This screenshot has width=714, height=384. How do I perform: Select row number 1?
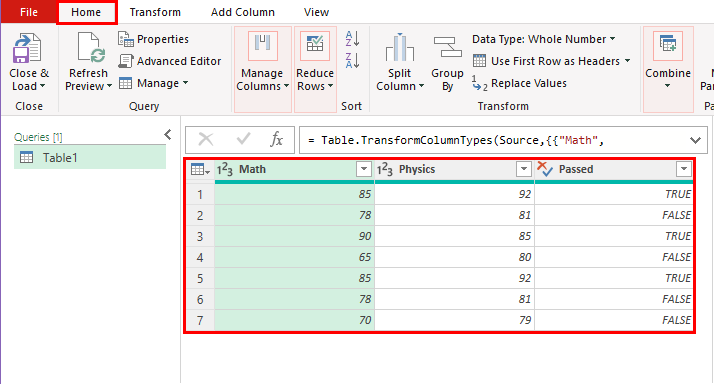coord(200,195)
